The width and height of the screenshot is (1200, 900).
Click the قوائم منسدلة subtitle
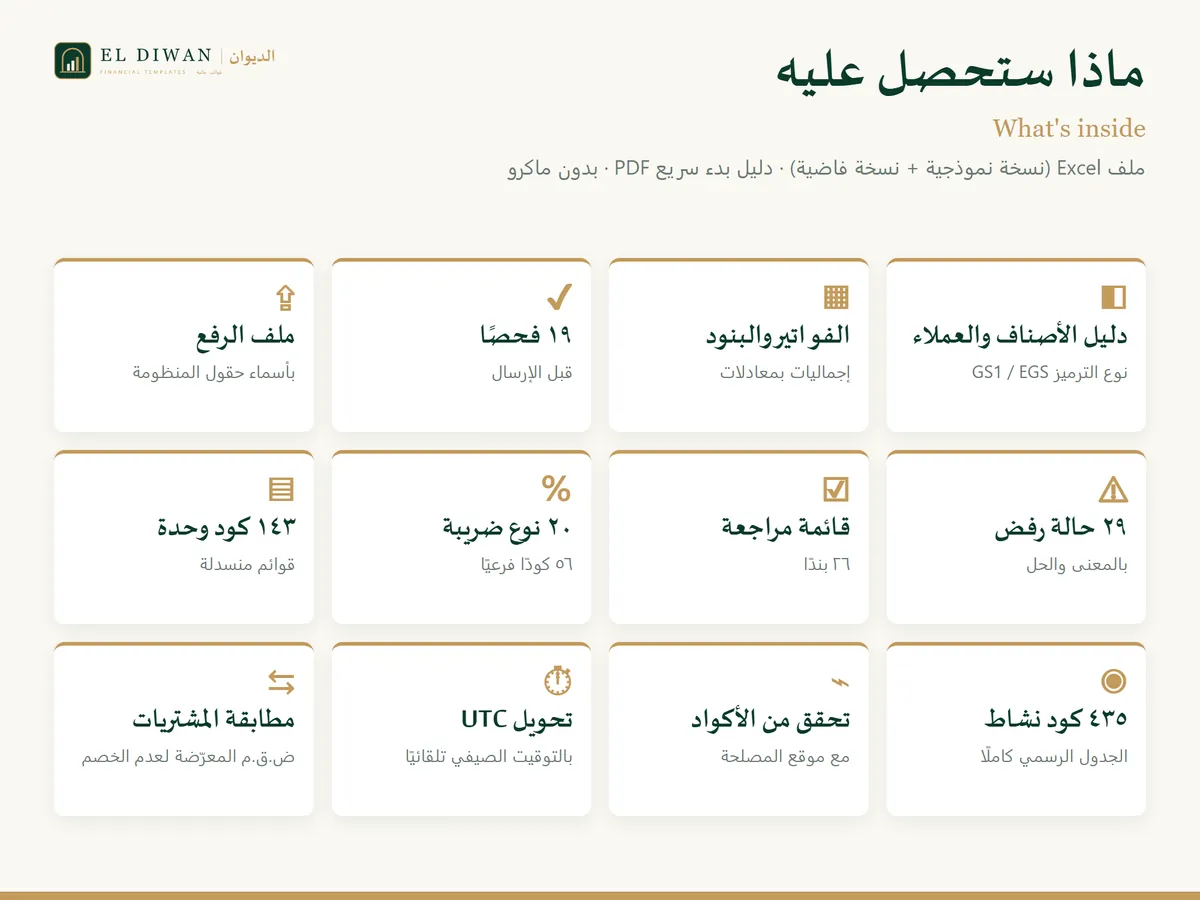pos(248,565)
